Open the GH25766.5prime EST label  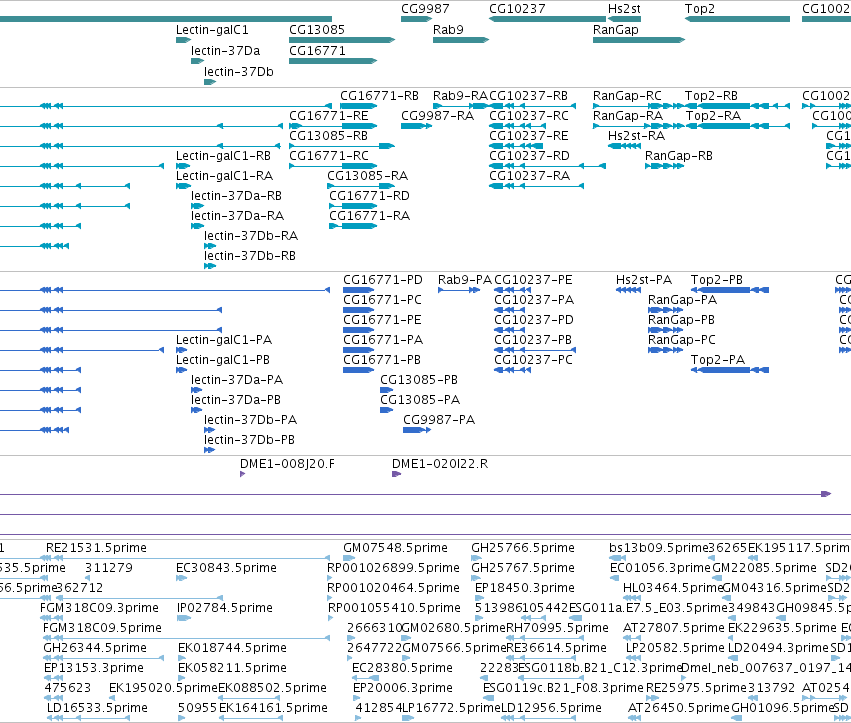pos(523,548)
